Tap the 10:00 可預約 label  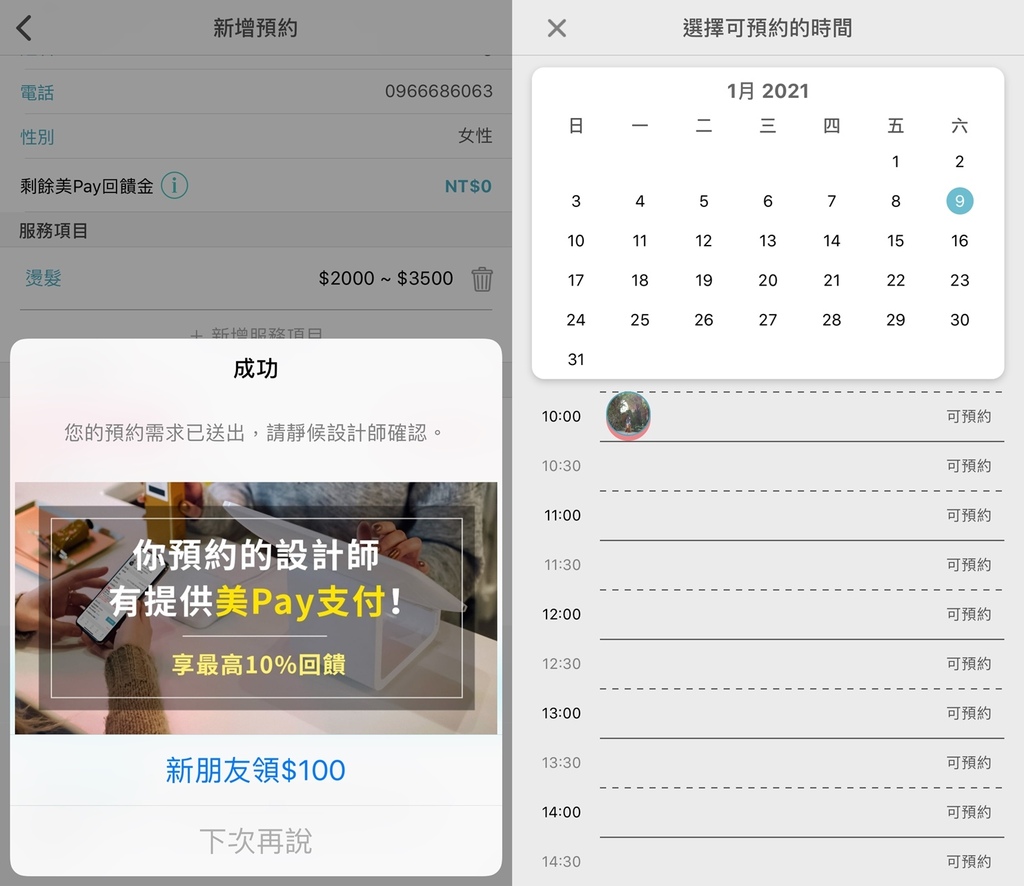[968, 417]
